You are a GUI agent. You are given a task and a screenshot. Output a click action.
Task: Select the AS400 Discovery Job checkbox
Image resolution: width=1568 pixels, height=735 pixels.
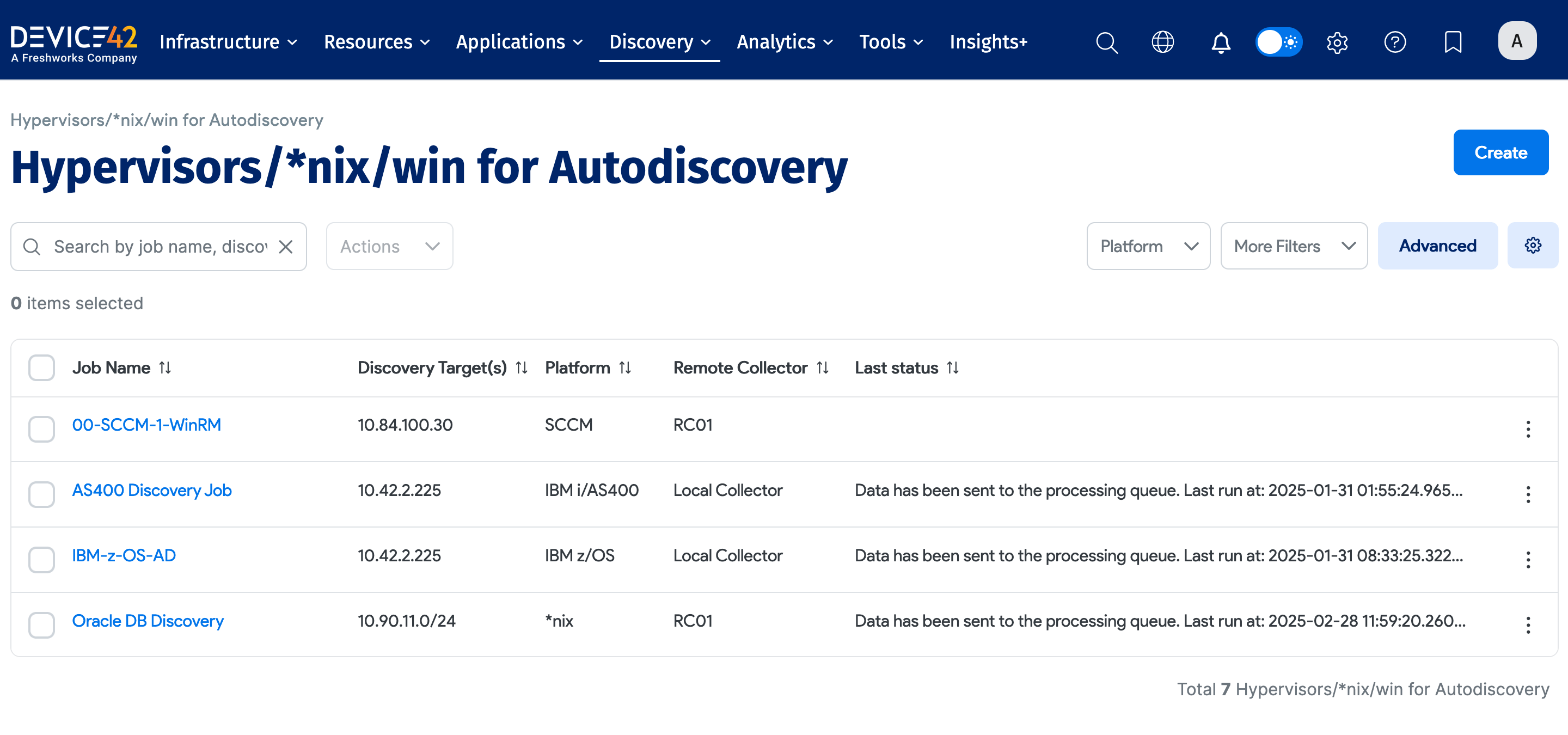(x=41, y=493)
